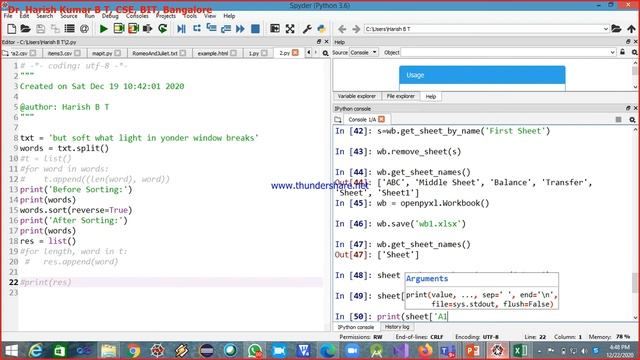
Task: Interrupt kernel with console stop square
Action: 618,119
